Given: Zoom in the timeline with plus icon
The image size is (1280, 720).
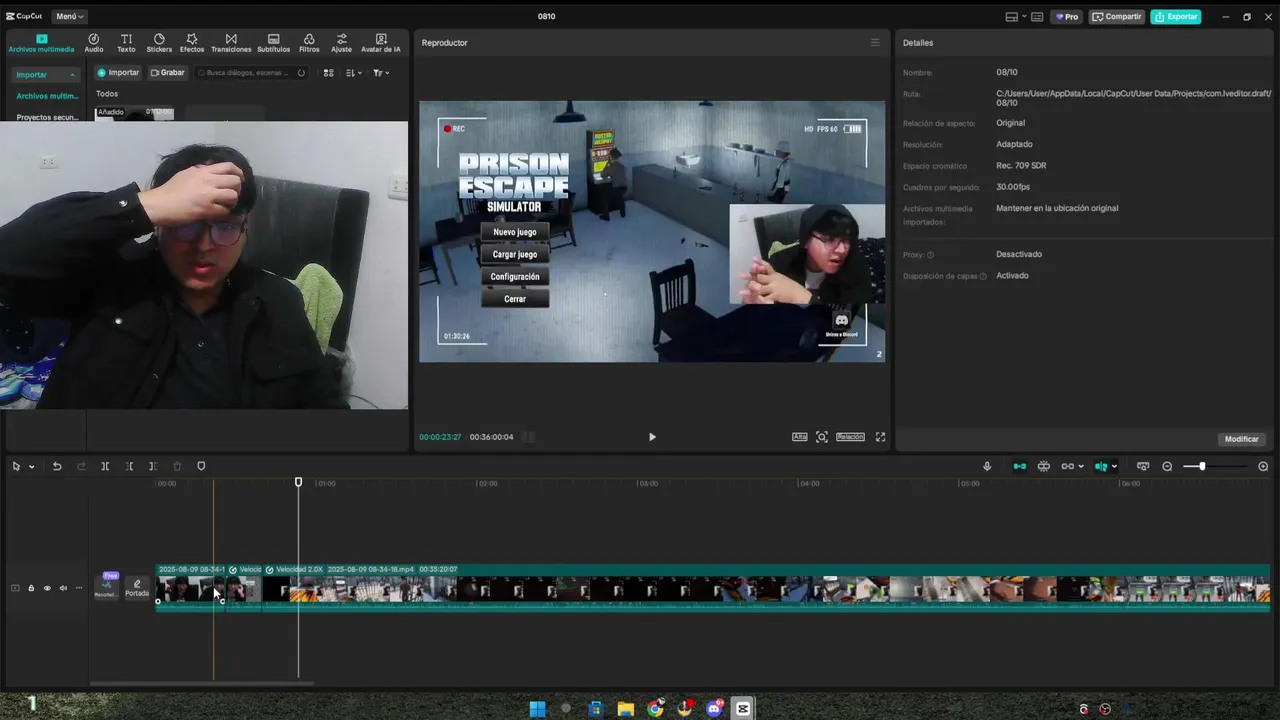Looking at the screenshot, I should (x=1263, y=467).
